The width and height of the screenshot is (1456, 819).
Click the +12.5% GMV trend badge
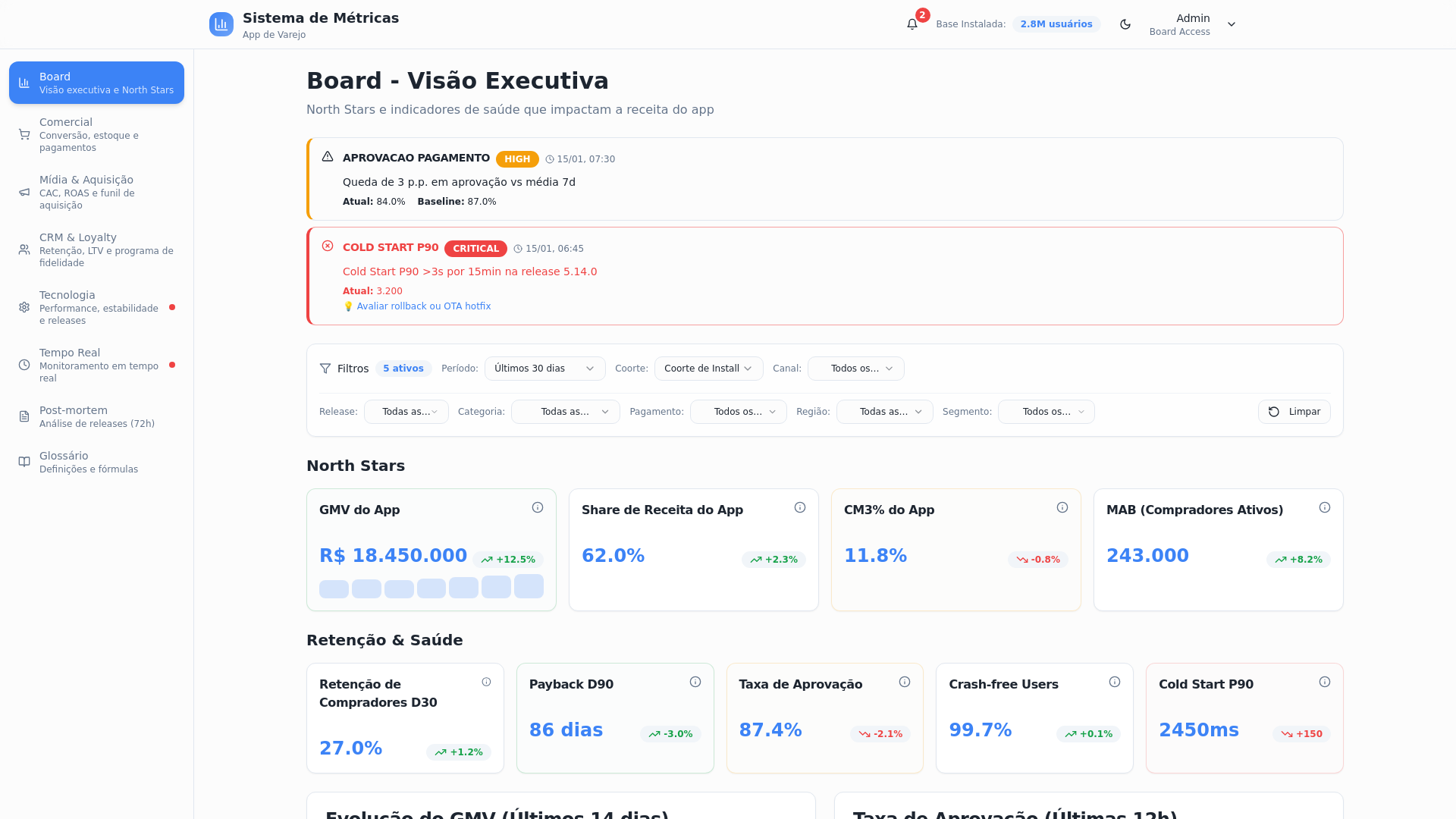pos(508,560)
